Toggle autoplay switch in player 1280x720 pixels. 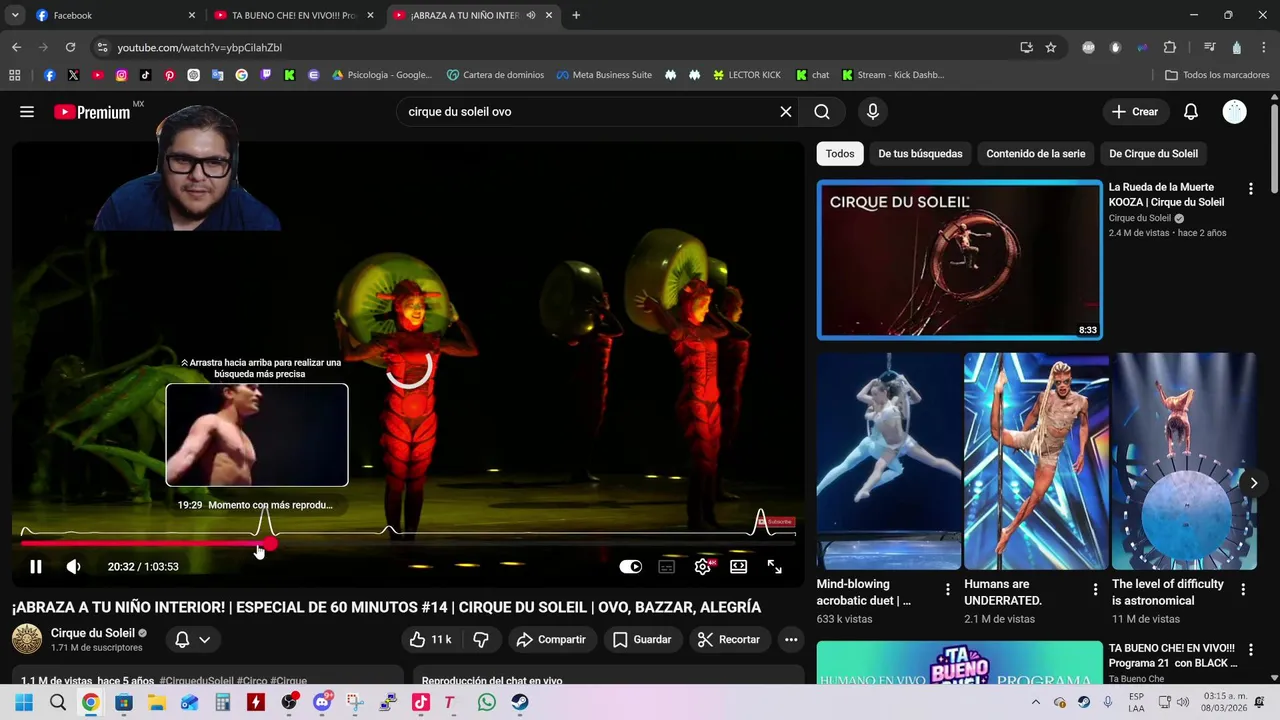click(x=631, y=567)
